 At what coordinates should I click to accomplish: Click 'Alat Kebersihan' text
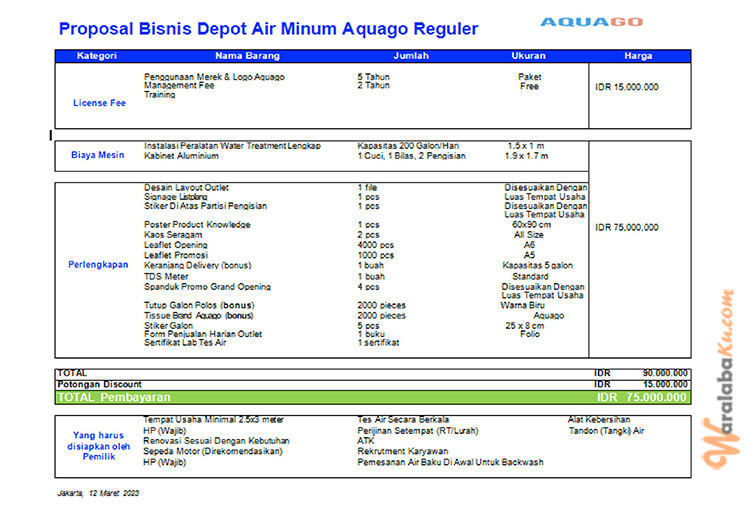coord(599,419)
